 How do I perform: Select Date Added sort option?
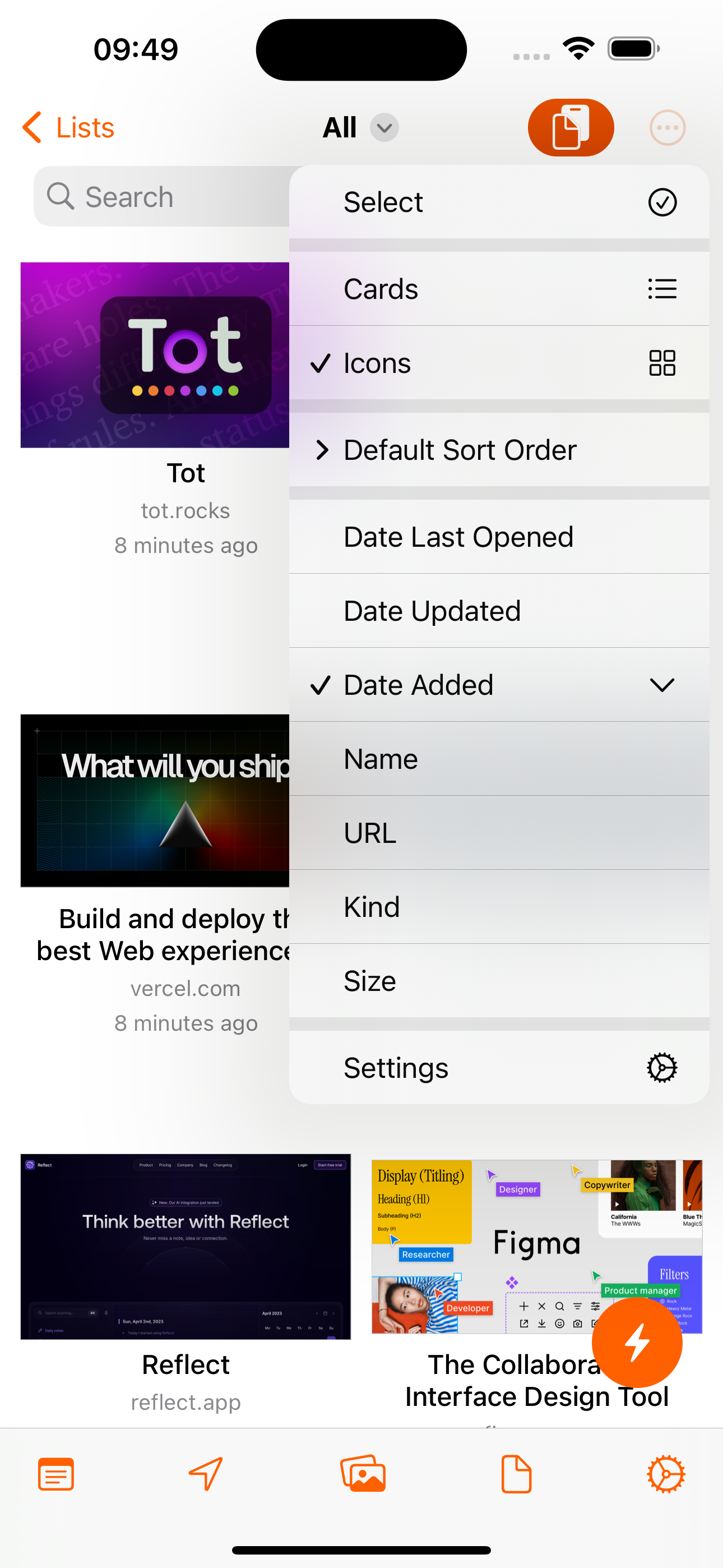tap(499, 685)
